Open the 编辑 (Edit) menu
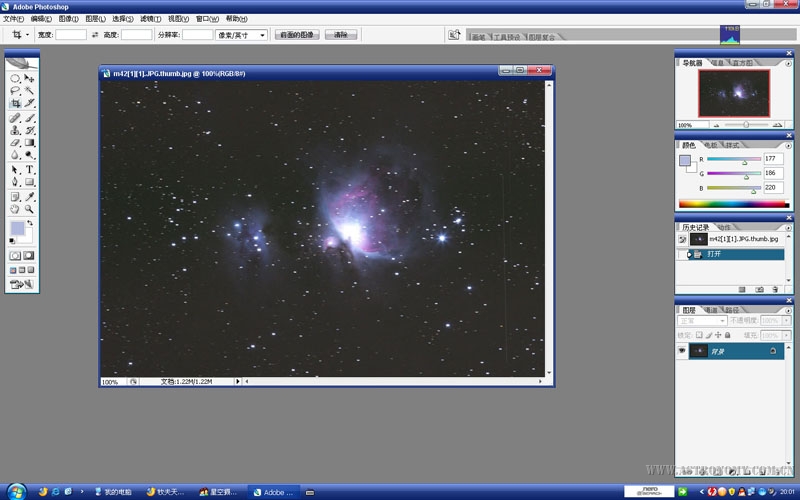 [41, 19]
